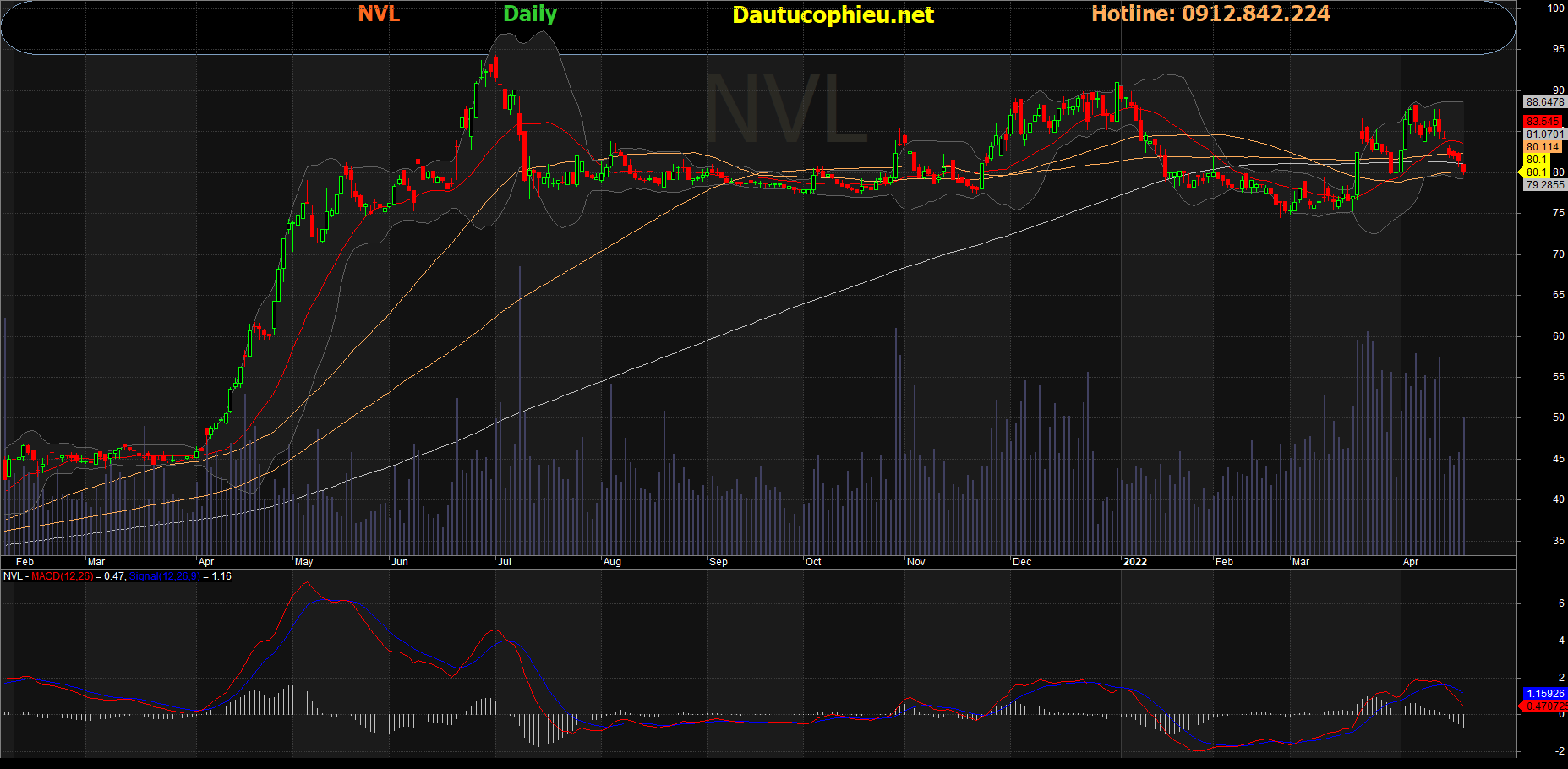
Task: Click the Nov marker on time axis
Action: (x=915, y=562)
